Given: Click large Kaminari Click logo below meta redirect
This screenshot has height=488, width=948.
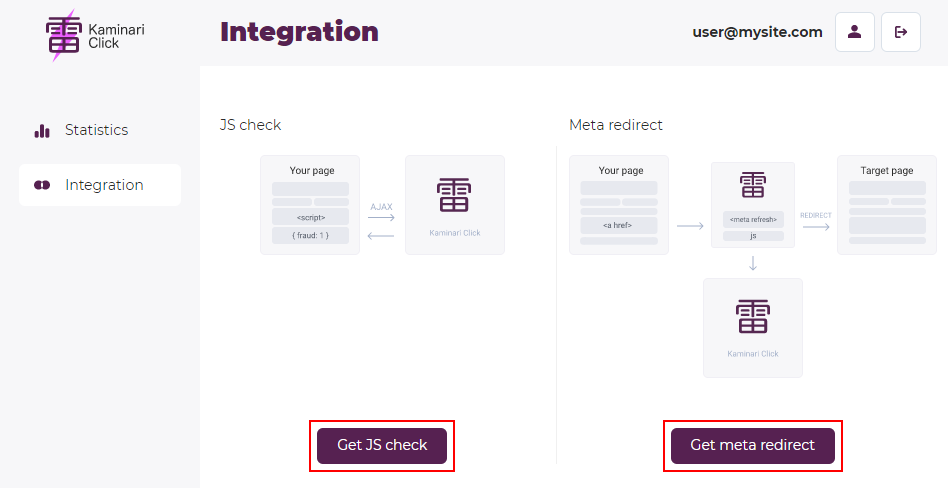Looking at the screenshot, I should 753,316.
